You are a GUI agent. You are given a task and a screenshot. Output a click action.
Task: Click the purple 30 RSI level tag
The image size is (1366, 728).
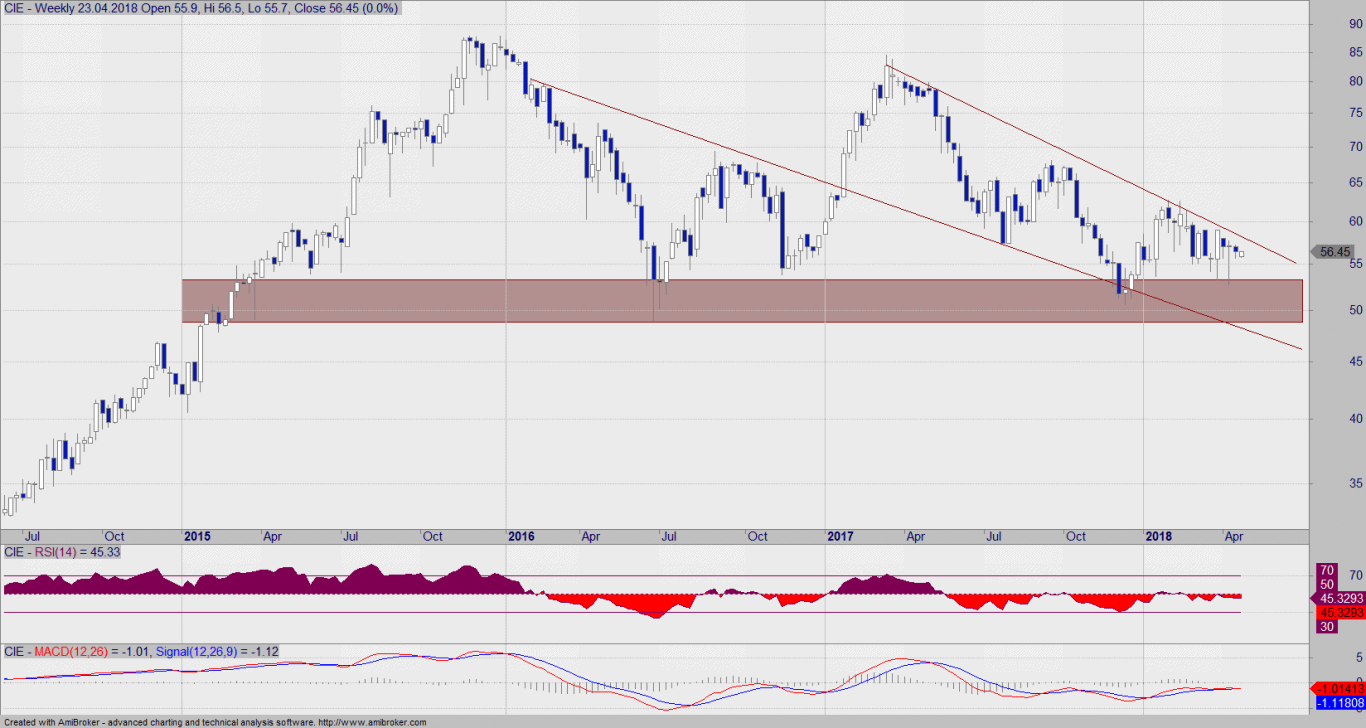(1325, 626)
